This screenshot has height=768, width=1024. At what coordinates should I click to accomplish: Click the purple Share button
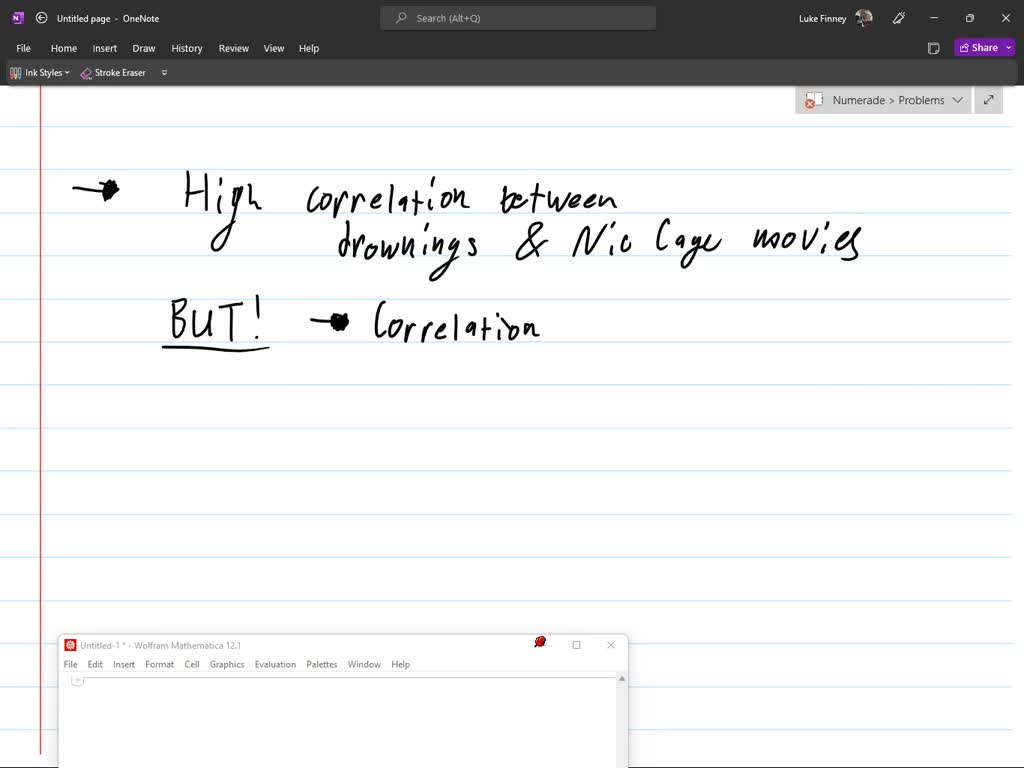click(x=977, y=48)
